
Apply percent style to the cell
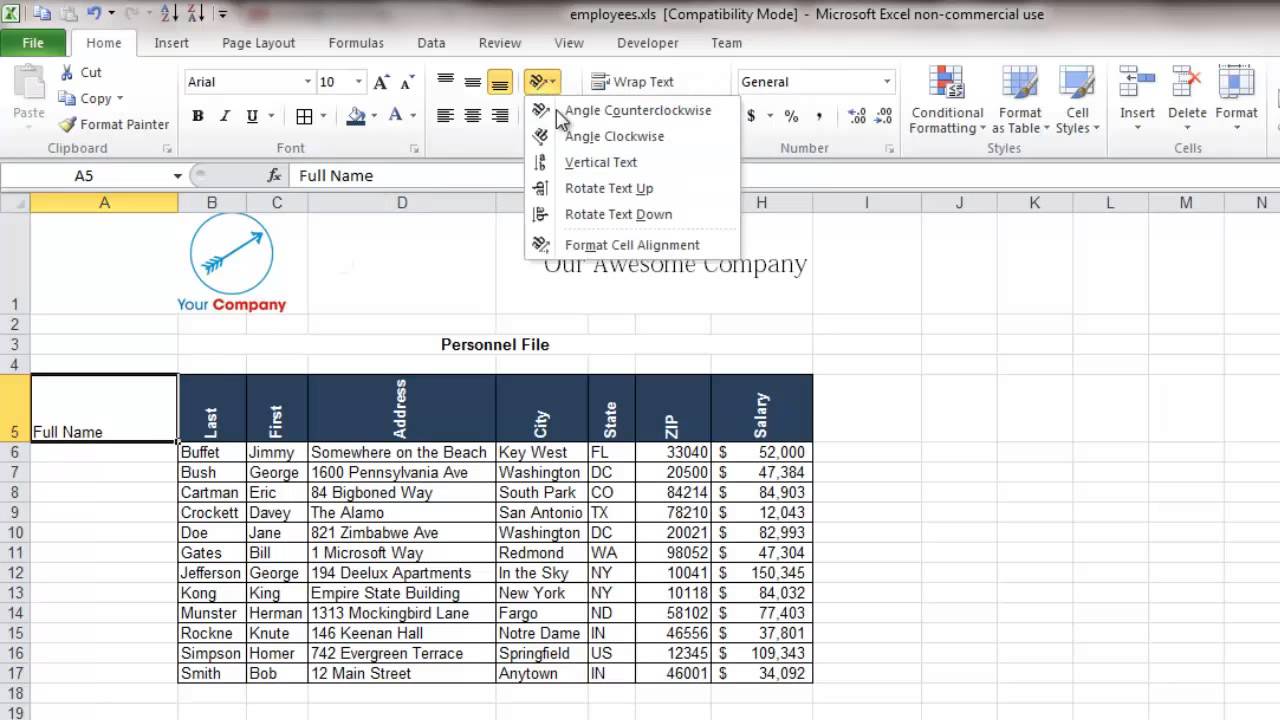[x=791, y=116]
